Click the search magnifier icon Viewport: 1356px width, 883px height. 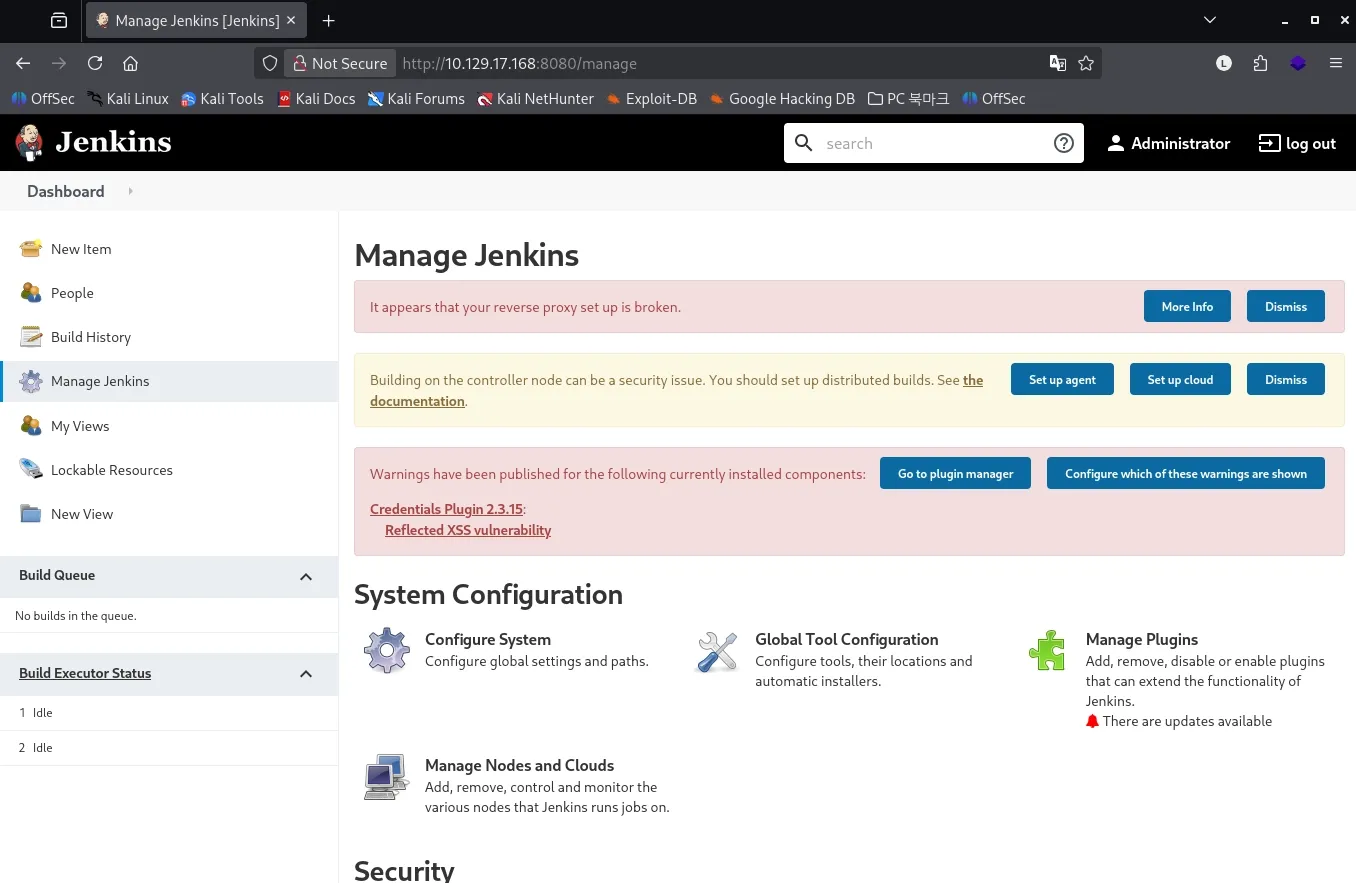804,143
